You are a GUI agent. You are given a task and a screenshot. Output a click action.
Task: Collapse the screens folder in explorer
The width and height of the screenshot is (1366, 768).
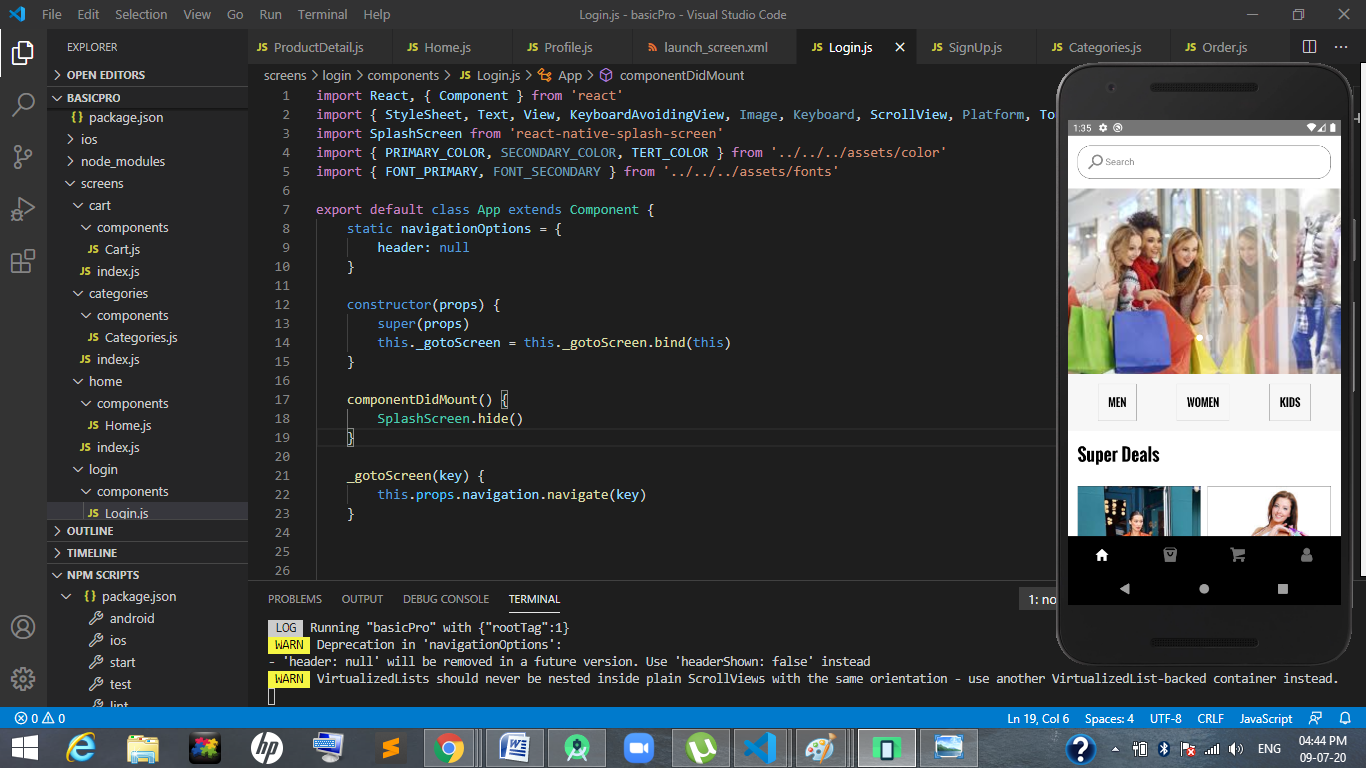point(101,183)
